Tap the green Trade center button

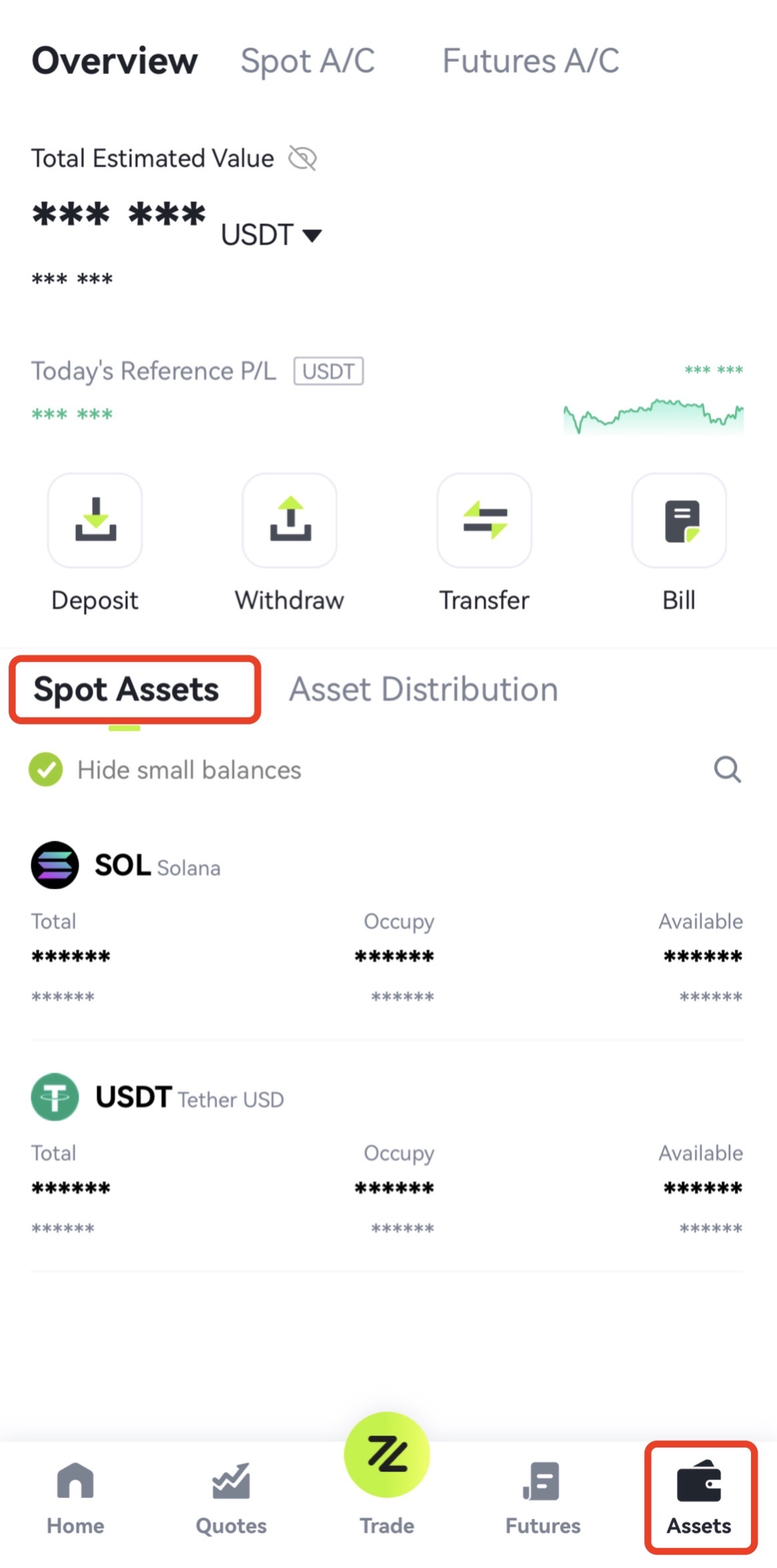pyautogui.click(x=387, y=1454)
